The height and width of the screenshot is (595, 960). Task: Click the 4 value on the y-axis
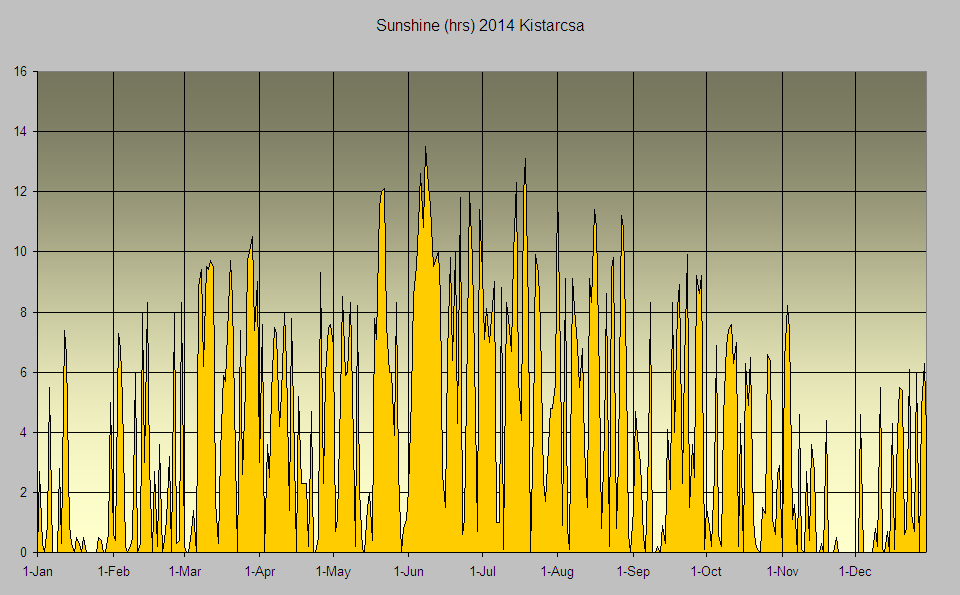click(x=23, y=432)
